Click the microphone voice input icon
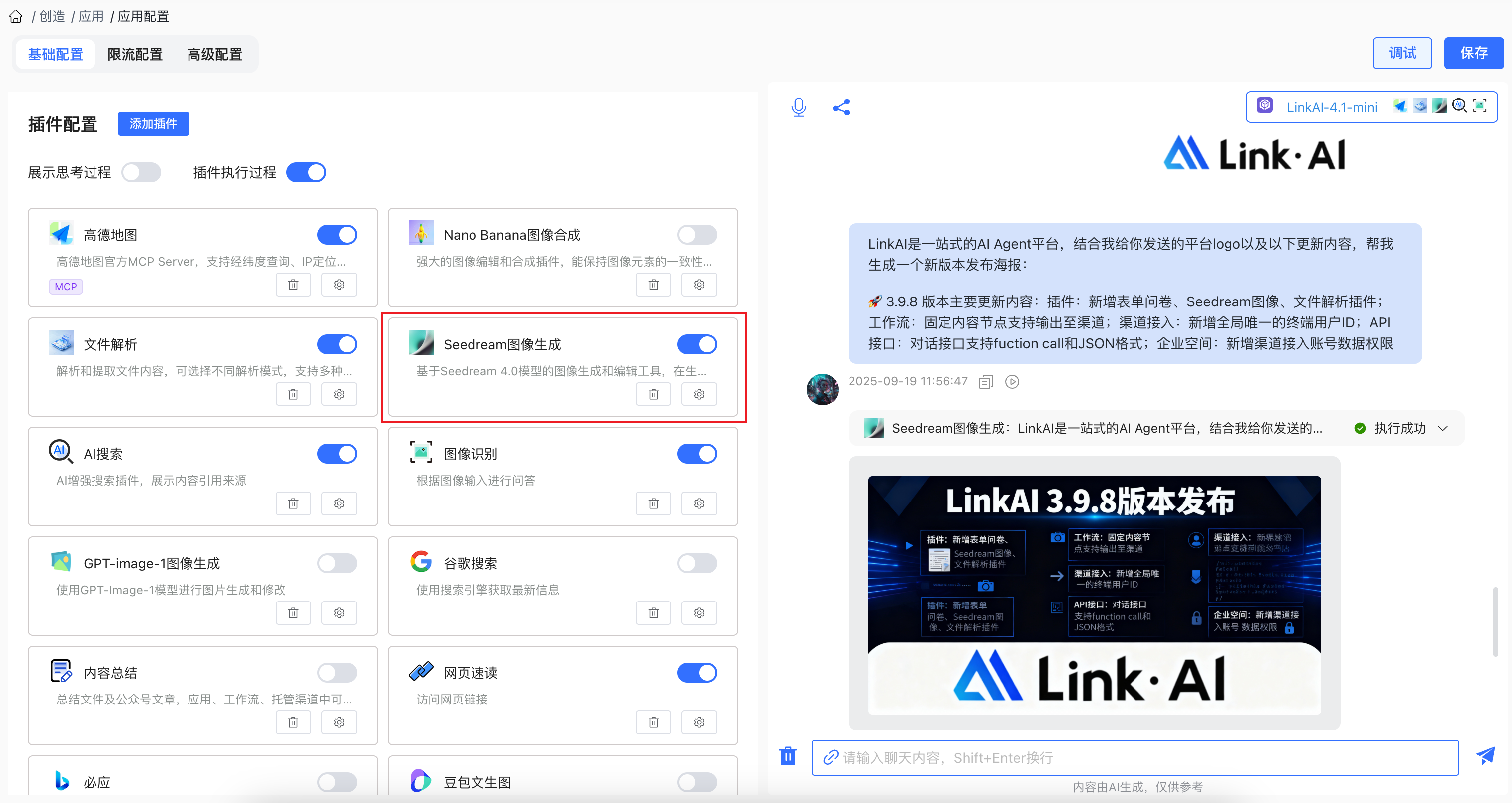The width and height of the screenshot is (1512, 803). pyautogui.click(x=798, y=107)
